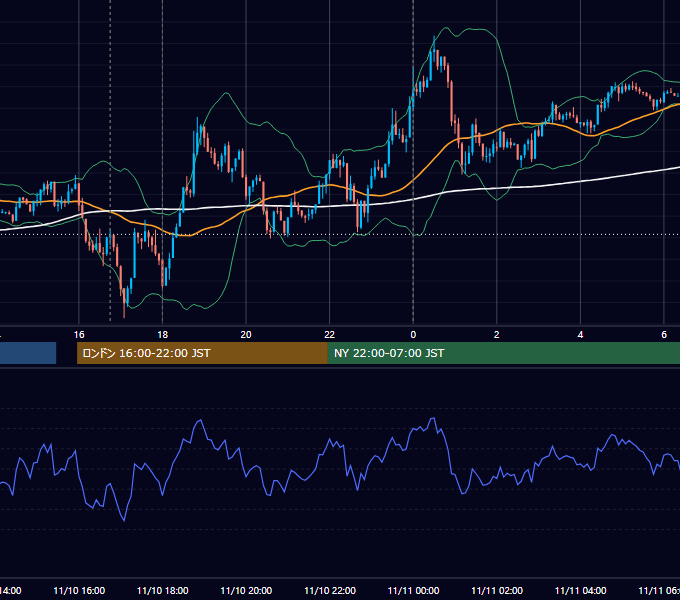The height and width of the screenshot is (600, 680).
Task: Select the "20" hour label on upper axis
Action: [246, 335]
